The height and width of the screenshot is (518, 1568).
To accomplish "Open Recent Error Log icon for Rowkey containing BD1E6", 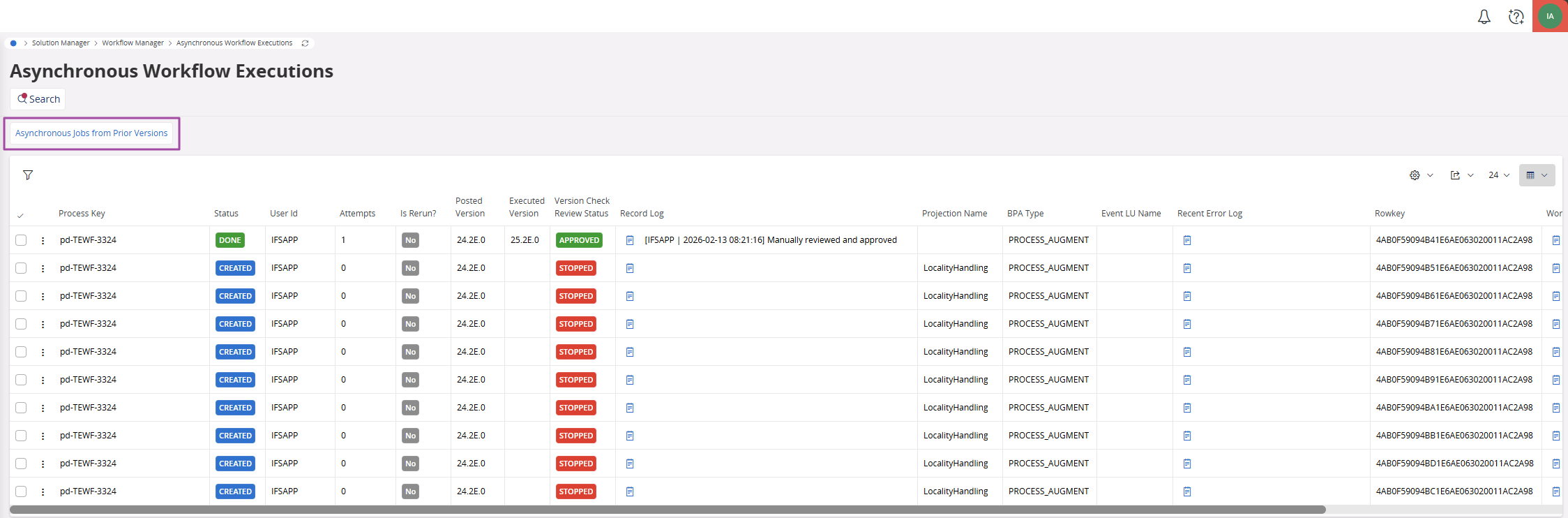I will (1187, 464).
